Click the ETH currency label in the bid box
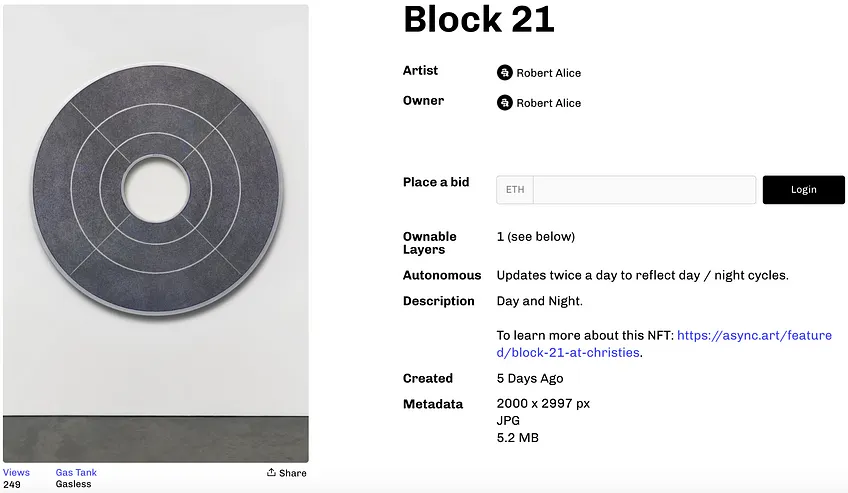The width and height of the screenshot is (848, 493). [515, 190]
